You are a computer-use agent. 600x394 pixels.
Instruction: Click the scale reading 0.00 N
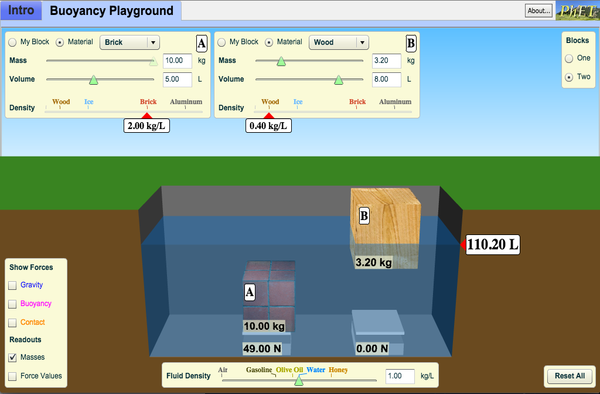pyautogui.click(x=372, y=348)
